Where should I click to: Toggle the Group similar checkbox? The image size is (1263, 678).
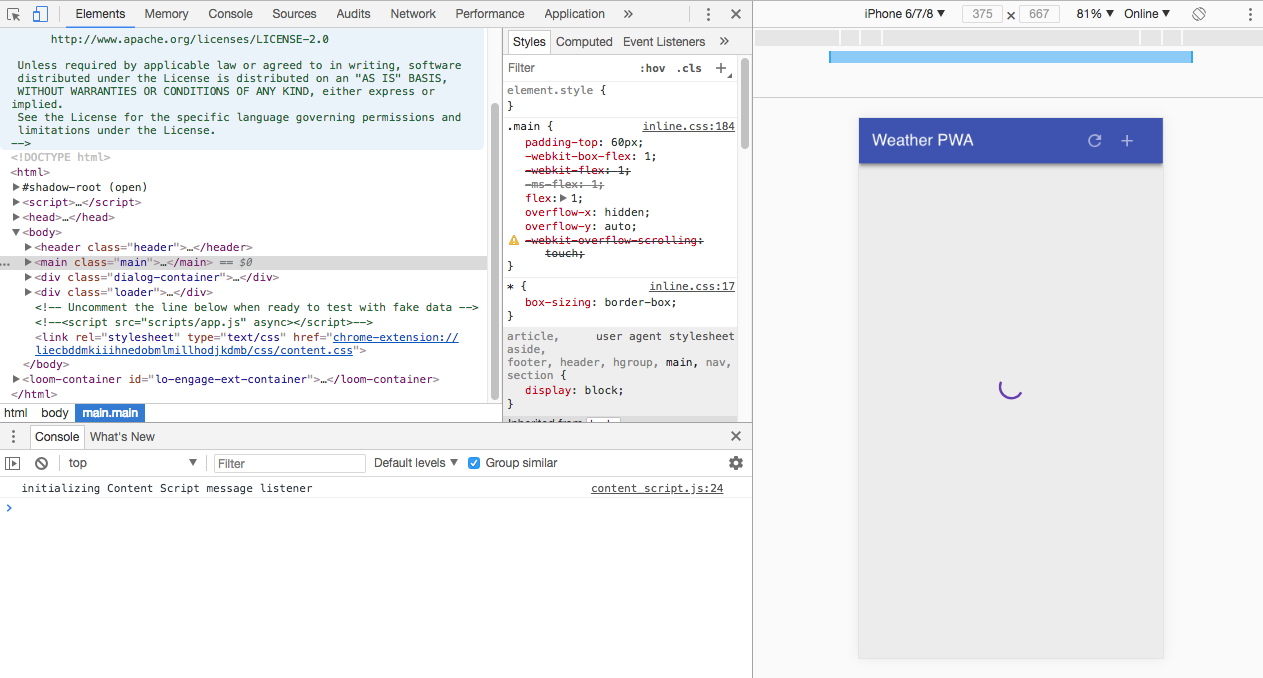click(x=475, y=463)
